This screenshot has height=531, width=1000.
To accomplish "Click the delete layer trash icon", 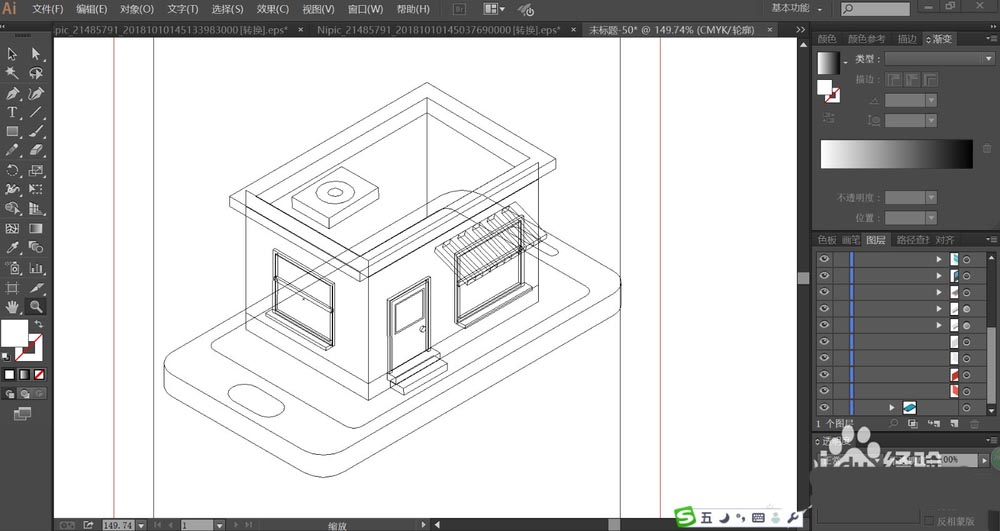I will pyautogui.click(x=974, y=423).
